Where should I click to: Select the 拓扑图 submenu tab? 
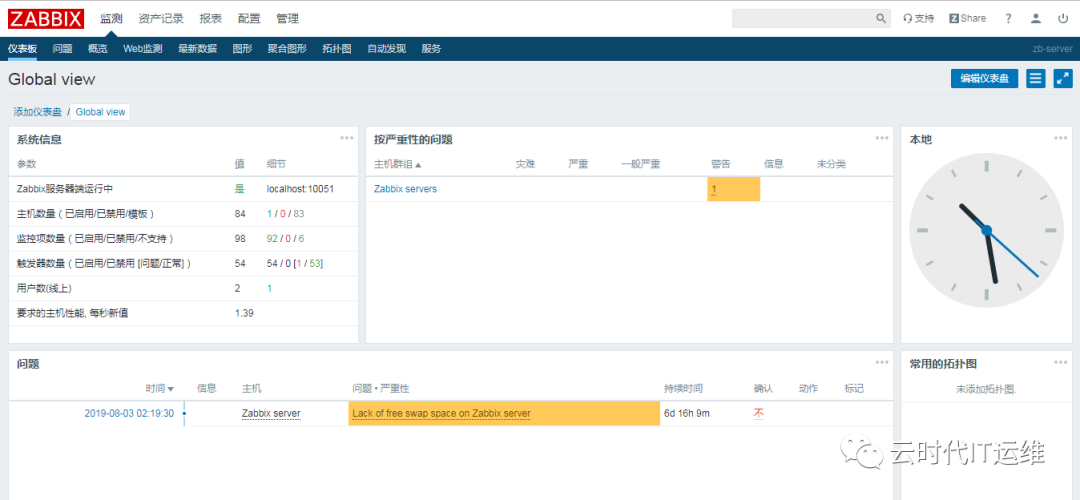[x=337, y=49]
